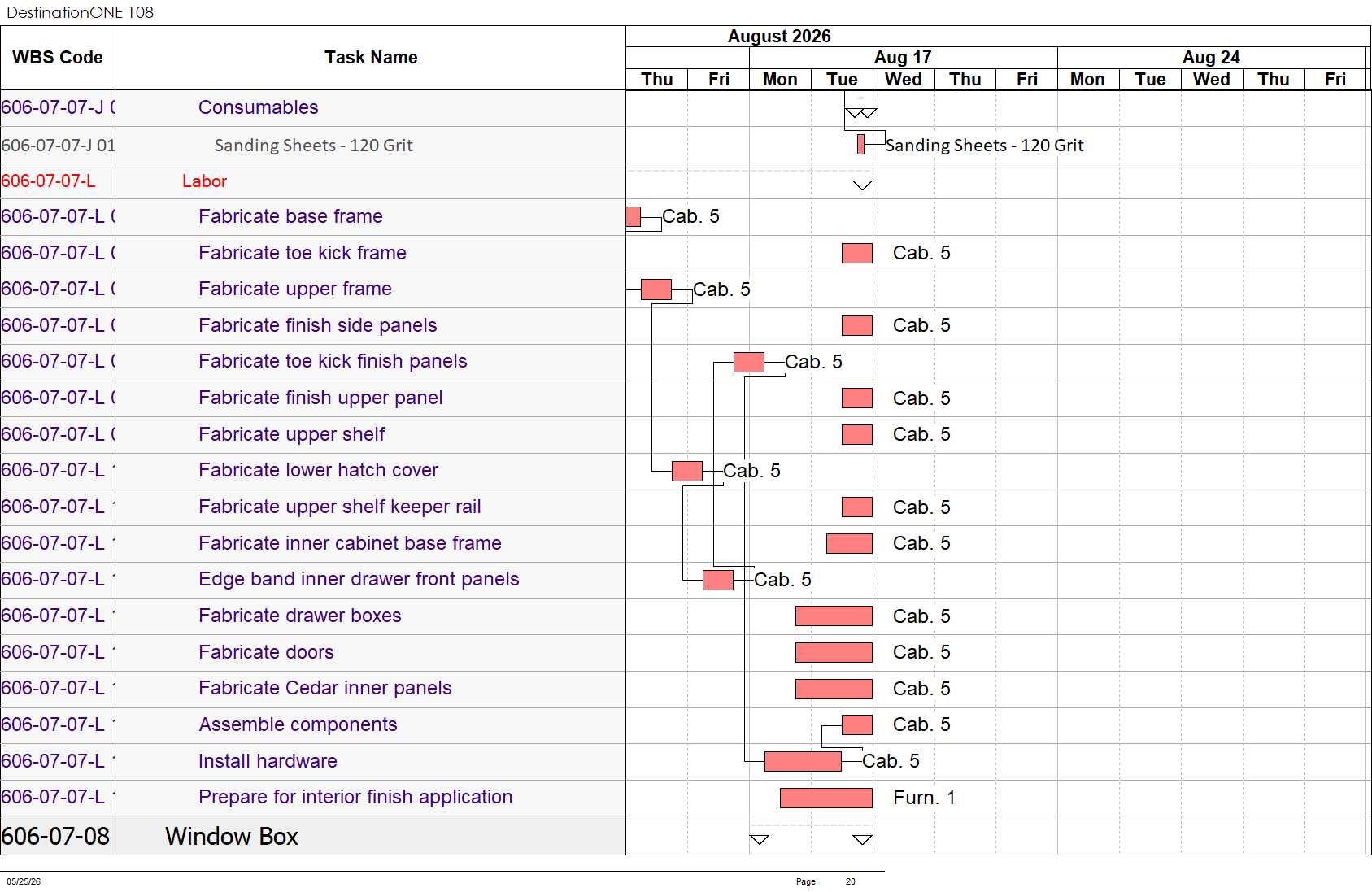Click the Gantt bar for Fabricate toe kick frame
The width and height of the screenshot is (1372, 892).
point(857,253)
